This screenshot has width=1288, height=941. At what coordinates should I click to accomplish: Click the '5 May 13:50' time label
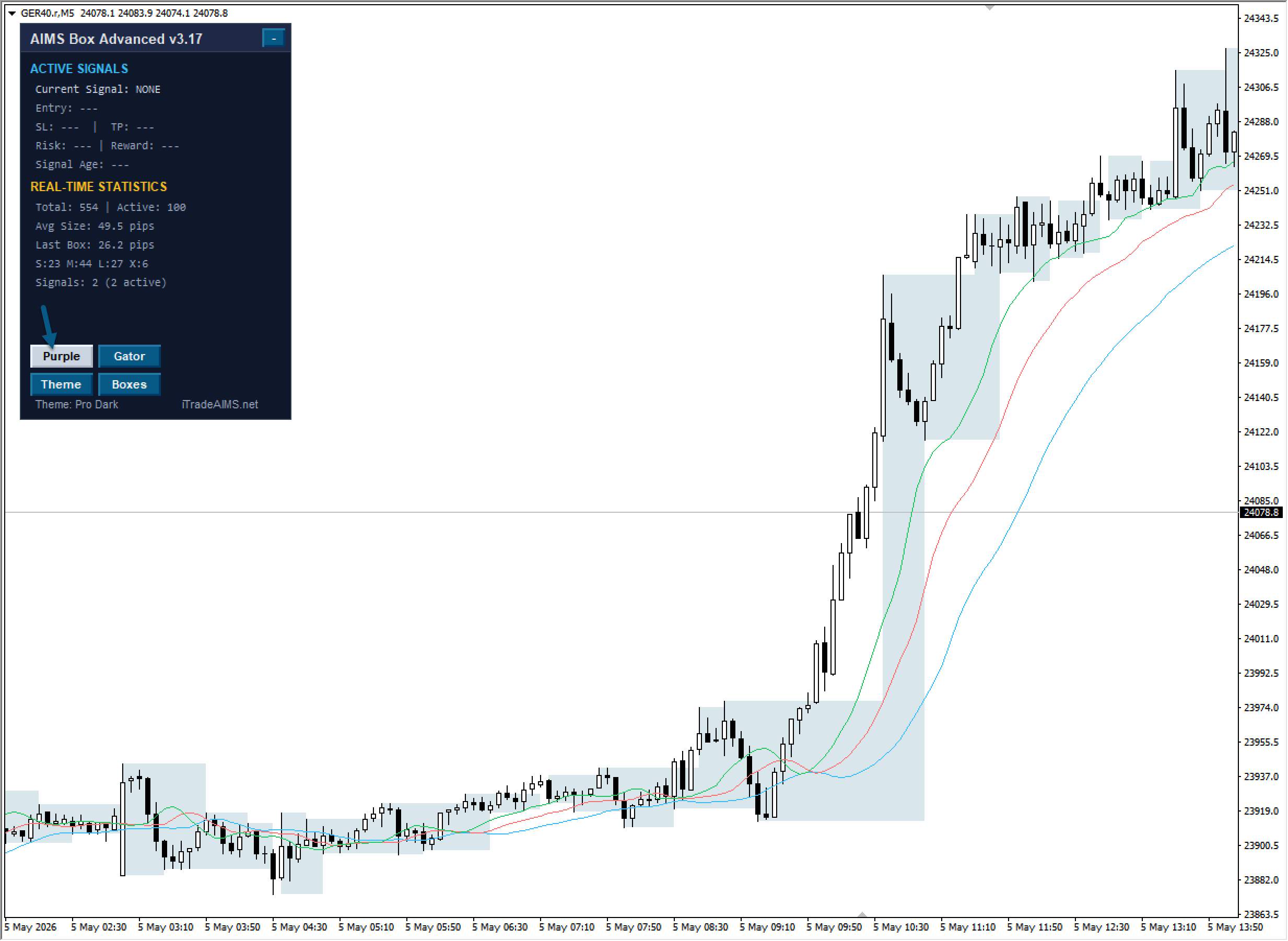tap(1236, 928)
